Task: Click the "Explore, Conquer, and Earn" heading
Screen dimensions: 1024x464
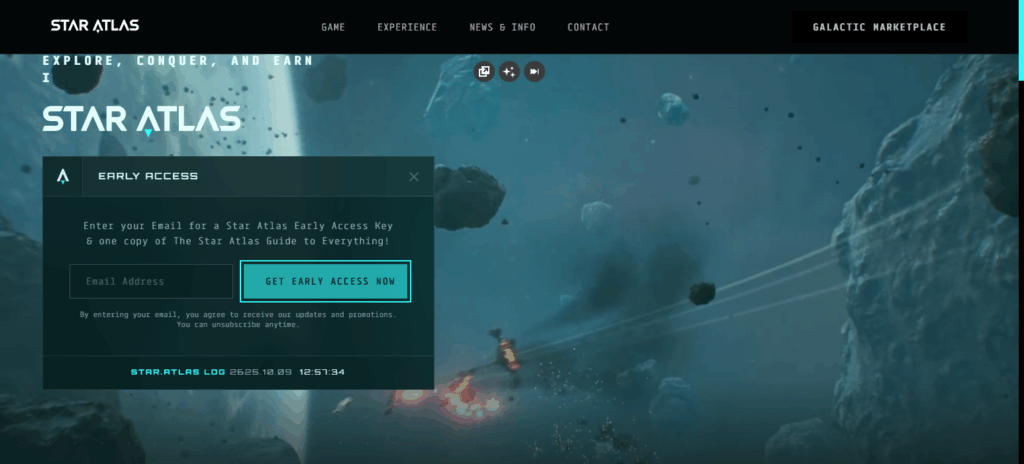Action: (178, 61)
